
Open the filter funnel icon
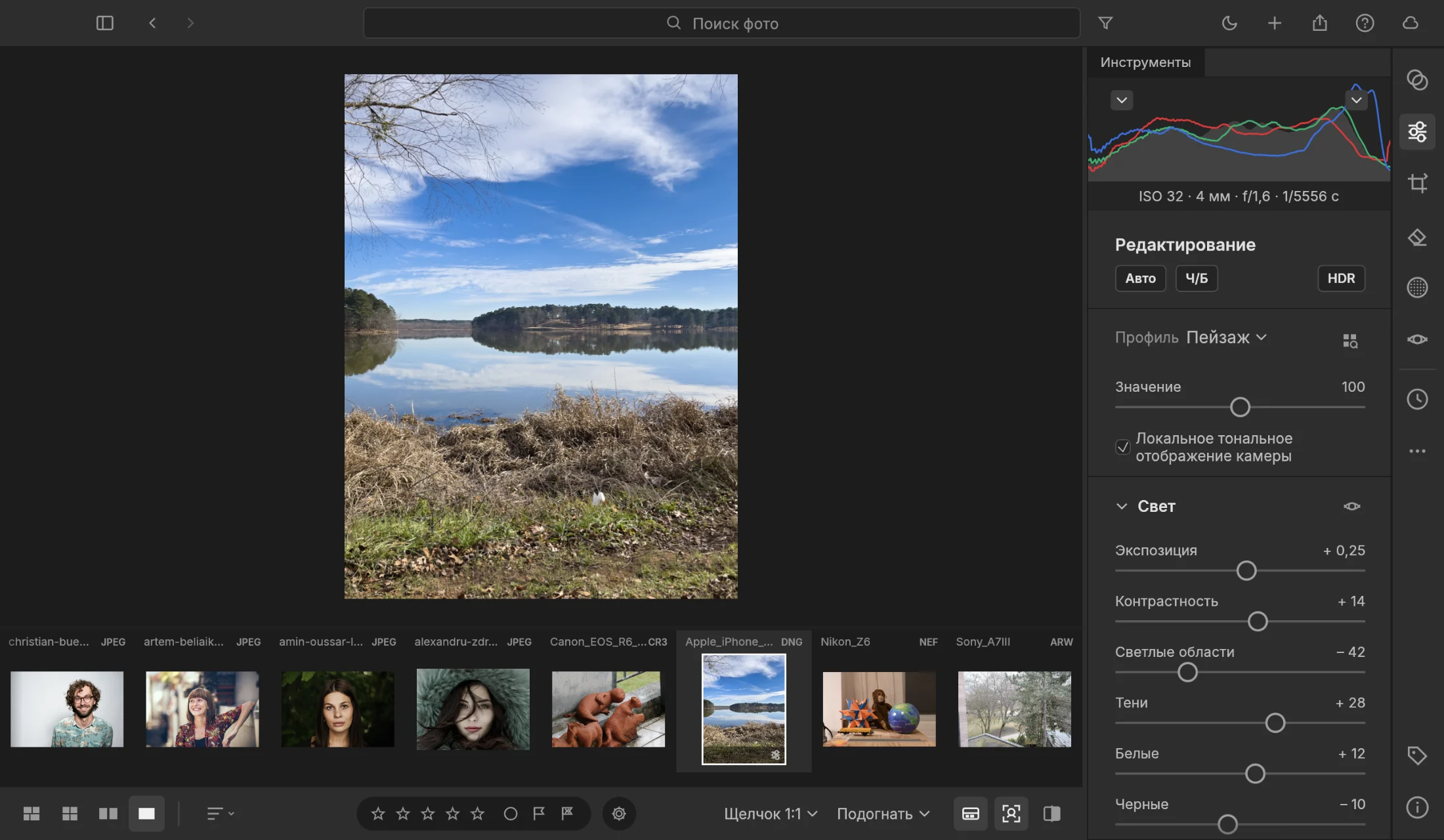[x=1105, y=23]
